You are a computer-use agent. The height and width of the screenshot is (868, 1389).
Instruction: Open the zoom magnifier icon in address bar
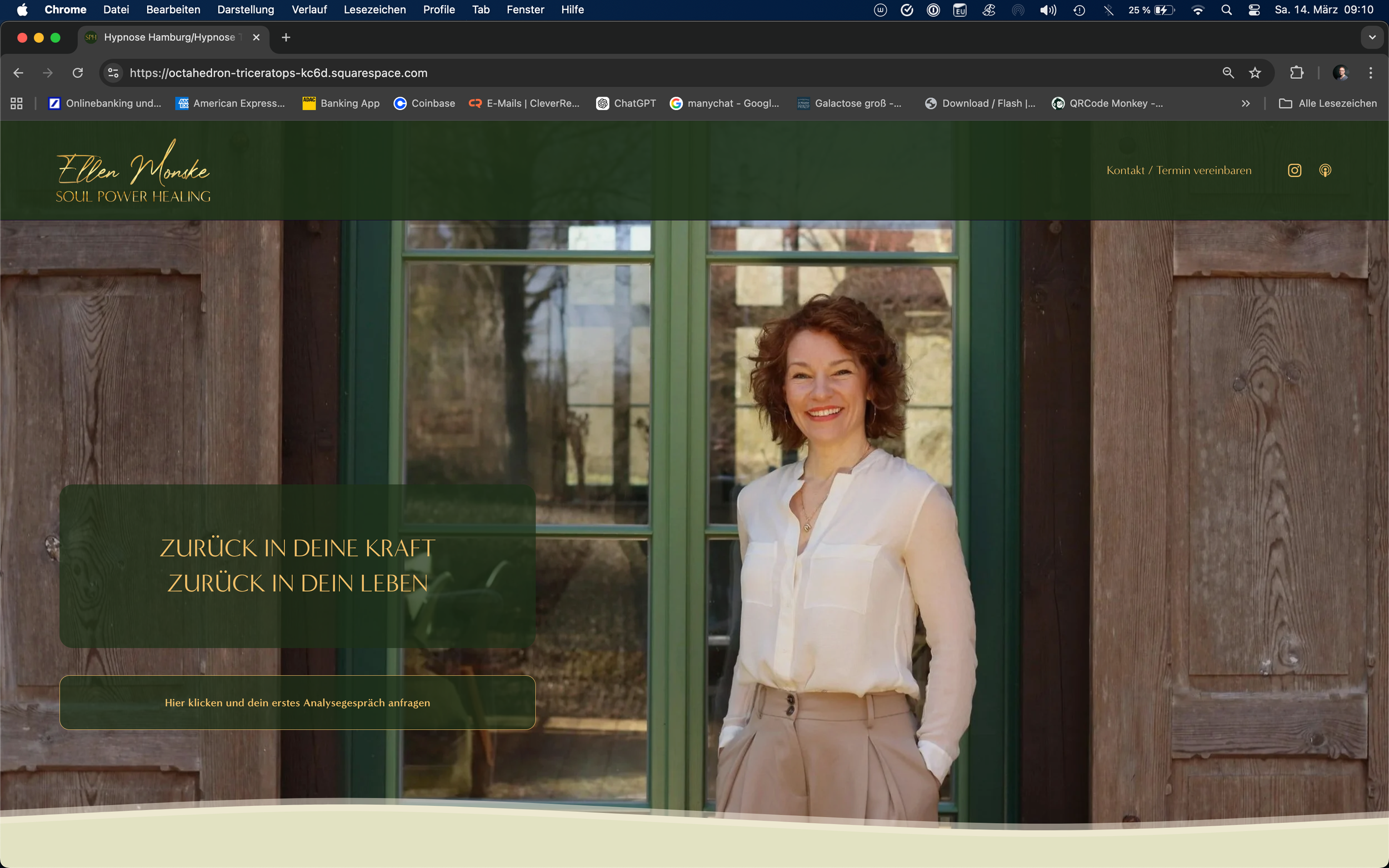coord(1228,73)
